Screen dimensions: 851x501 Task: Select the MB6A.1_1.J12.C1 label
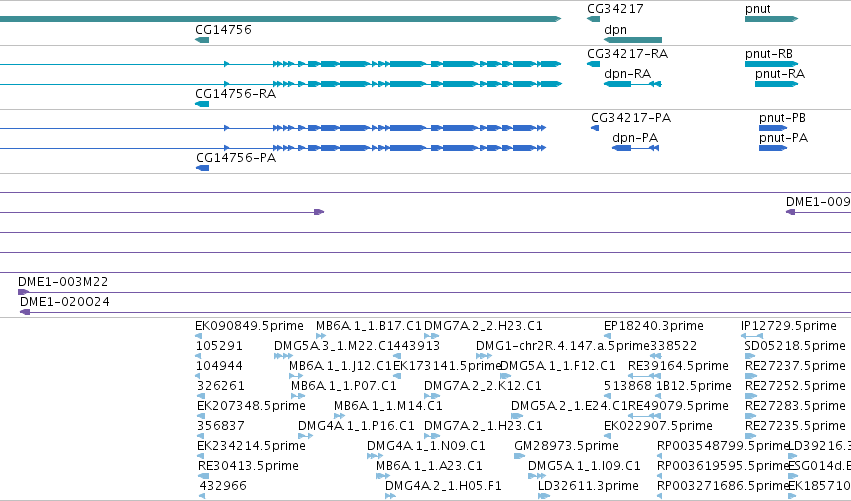tap(340, 366)
